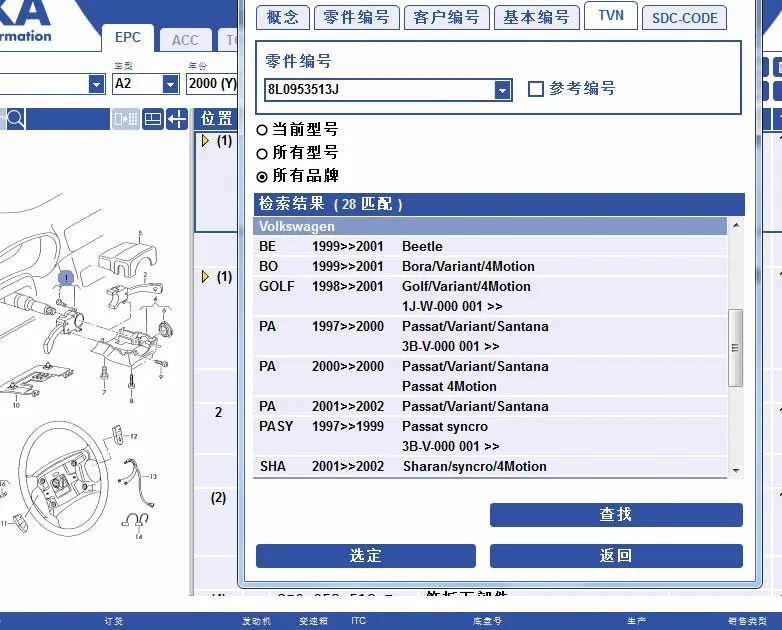The height and width of the screenshot is (630, 782).
Task: Click the 底盘号 status bar entry
Action: tap(487, 621)
